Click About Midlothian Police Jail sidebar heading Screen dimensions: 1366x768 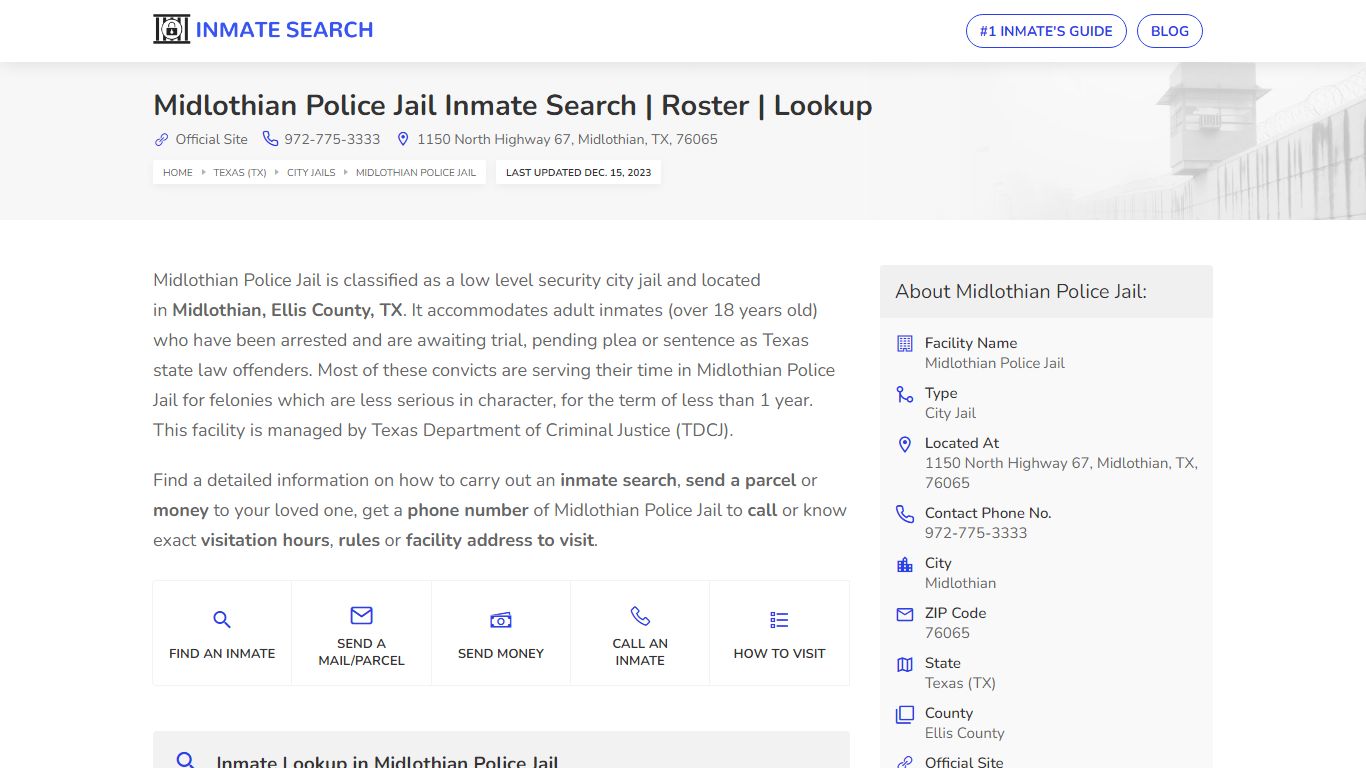(1021, 291)
